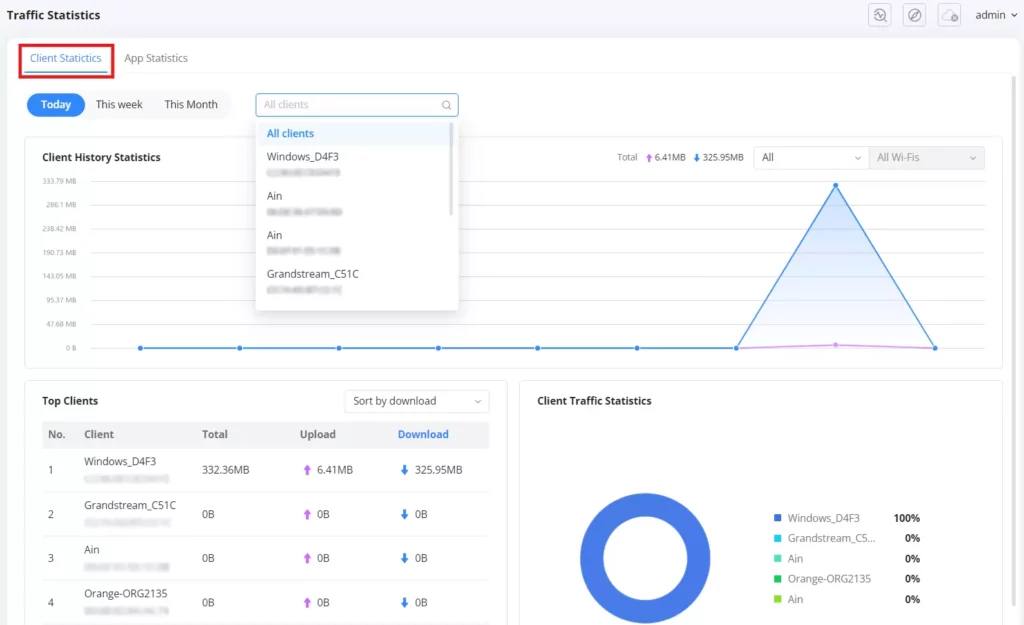Viewport: 1024px width, 625px height.
Task: Open the All traffic type dropdown
Action: click(x=810, y=158)
